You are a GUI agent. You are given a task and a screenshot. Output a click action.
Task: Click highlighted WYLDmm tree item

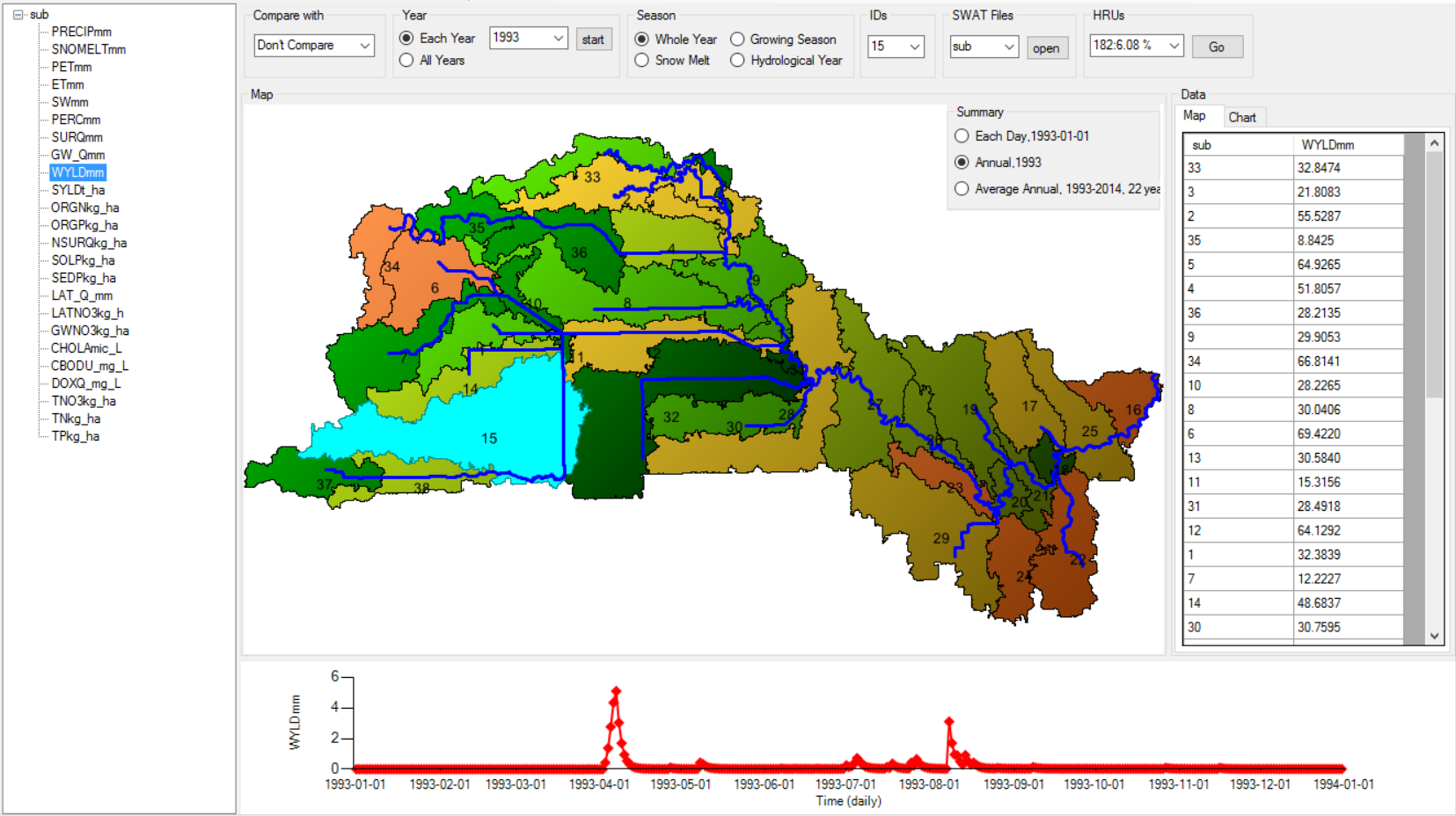click(x=77, y=172)
